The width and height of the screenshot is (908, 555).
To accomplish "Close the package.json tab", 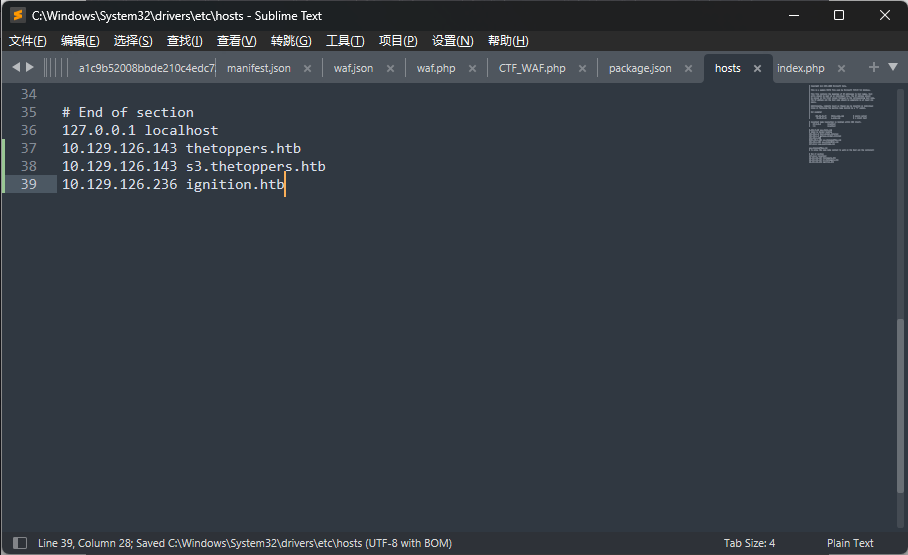I will tap(688, 69).
